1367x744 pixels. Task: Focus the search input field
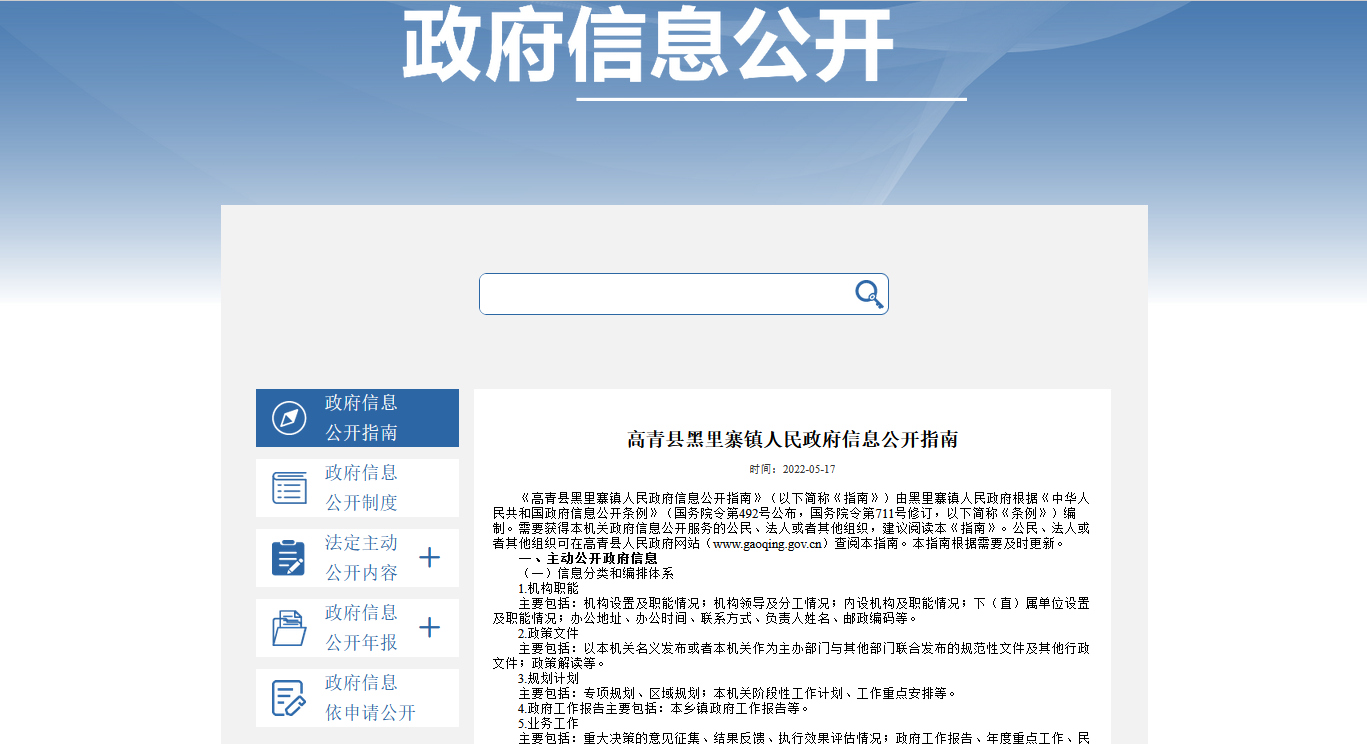click(x=665, y=294)
